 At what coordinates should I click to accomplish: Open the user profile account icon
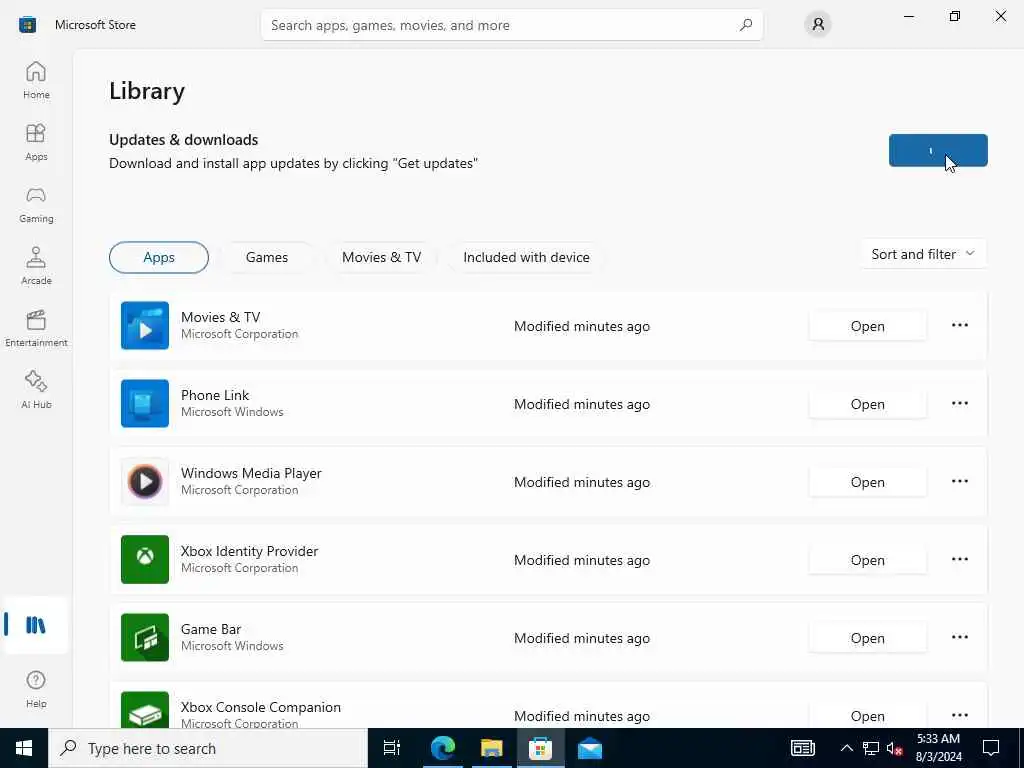(818, 25)
